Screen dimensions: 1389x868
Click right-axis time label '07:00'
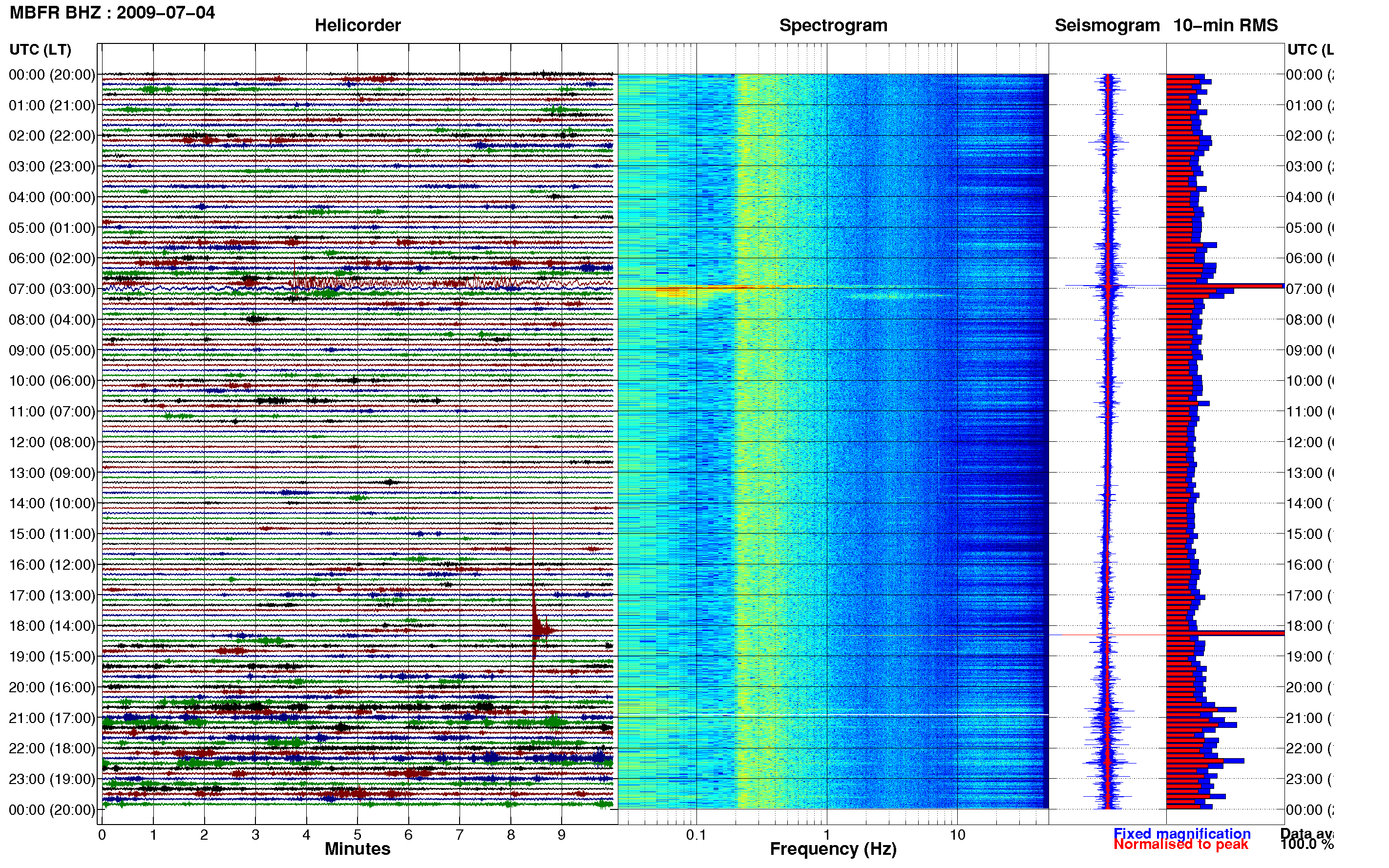click(x=1309, y=289)
